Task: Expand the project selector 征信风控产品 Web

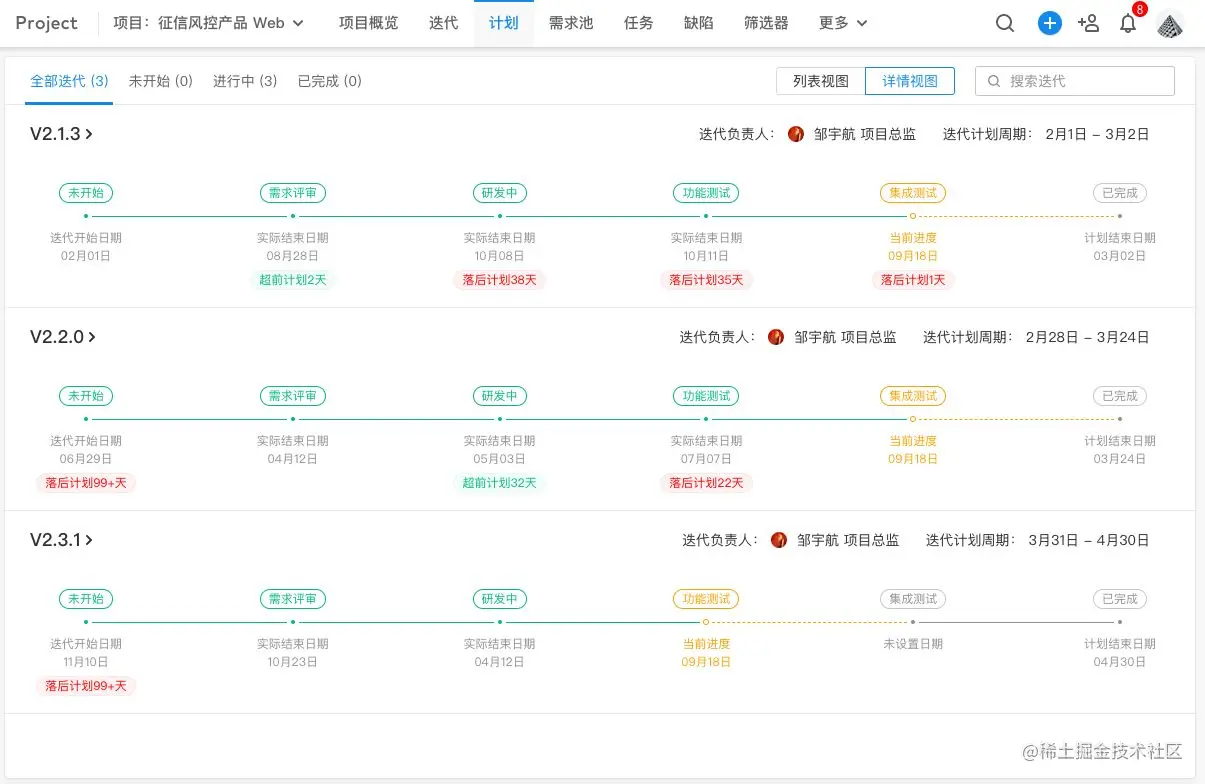Action: click(x=209, y=23)
